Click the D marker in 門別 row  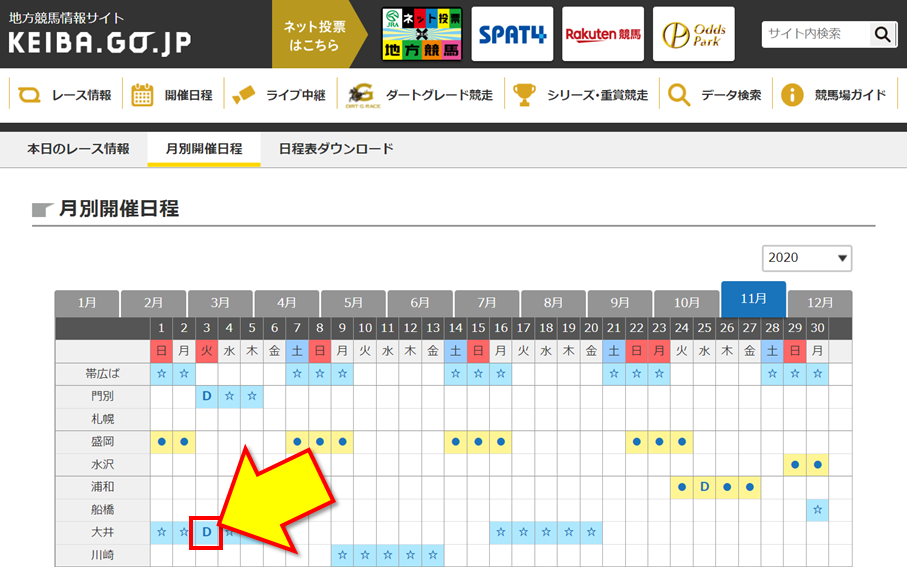206,395
